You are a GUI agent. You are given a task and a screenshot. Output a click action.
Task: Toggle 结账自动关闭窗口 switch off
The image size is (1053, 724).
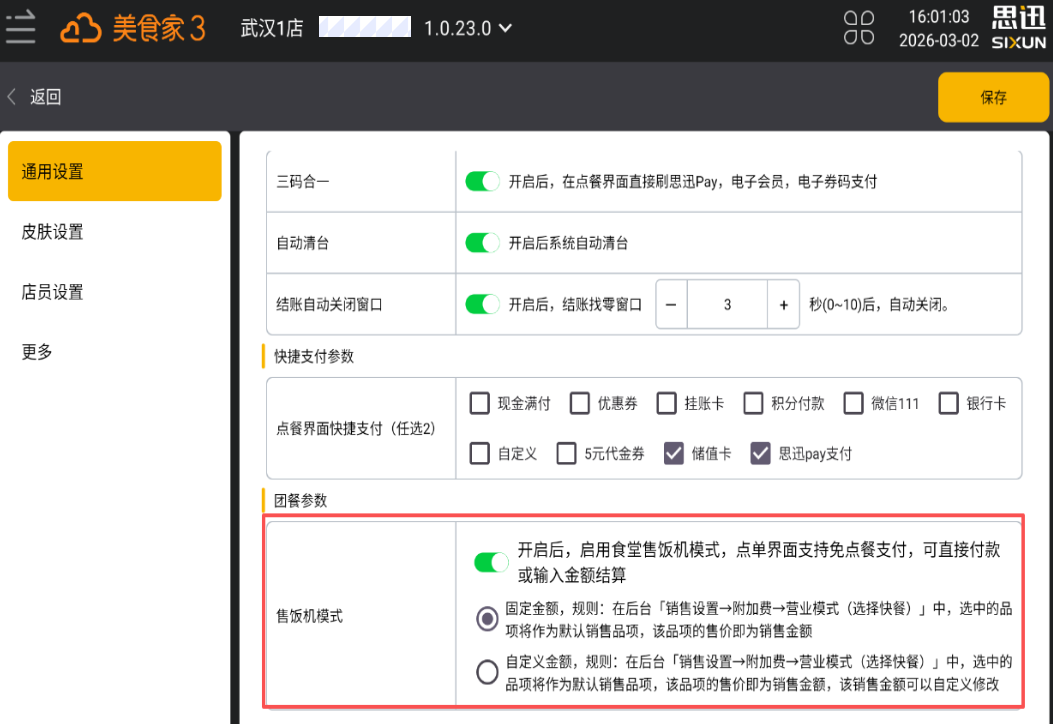click(x=483, y=304)
